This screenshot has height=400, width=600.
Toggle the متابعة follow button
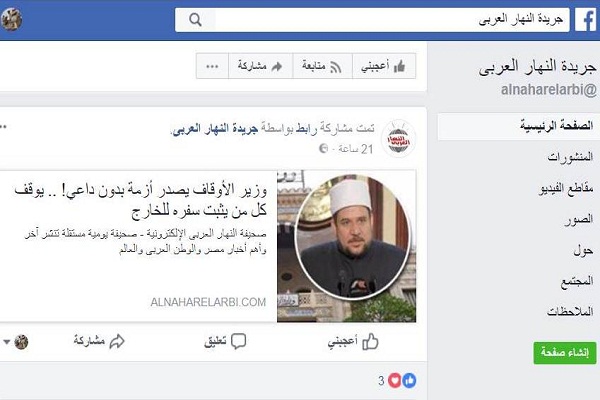click(322, 66)
